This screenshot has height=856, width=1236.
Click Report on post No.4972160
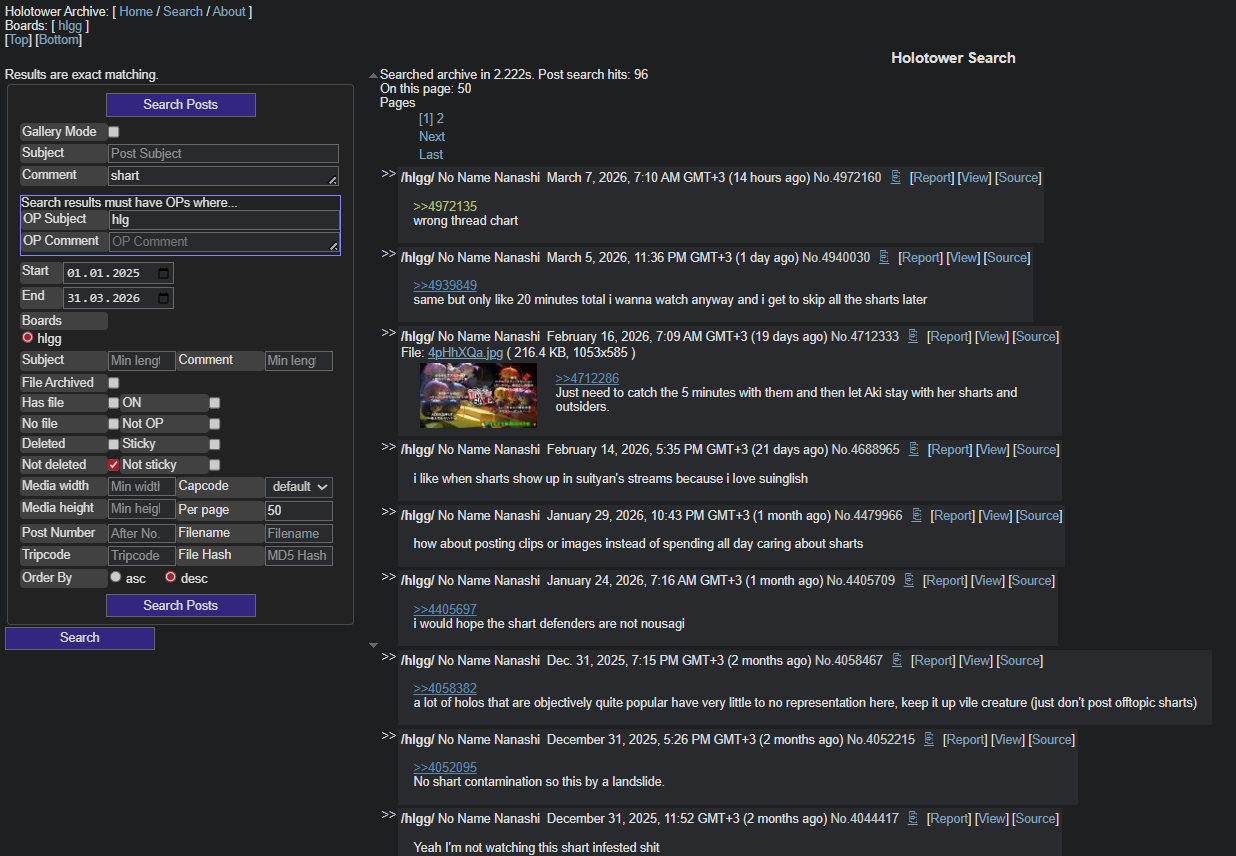(x=932, y=177)
